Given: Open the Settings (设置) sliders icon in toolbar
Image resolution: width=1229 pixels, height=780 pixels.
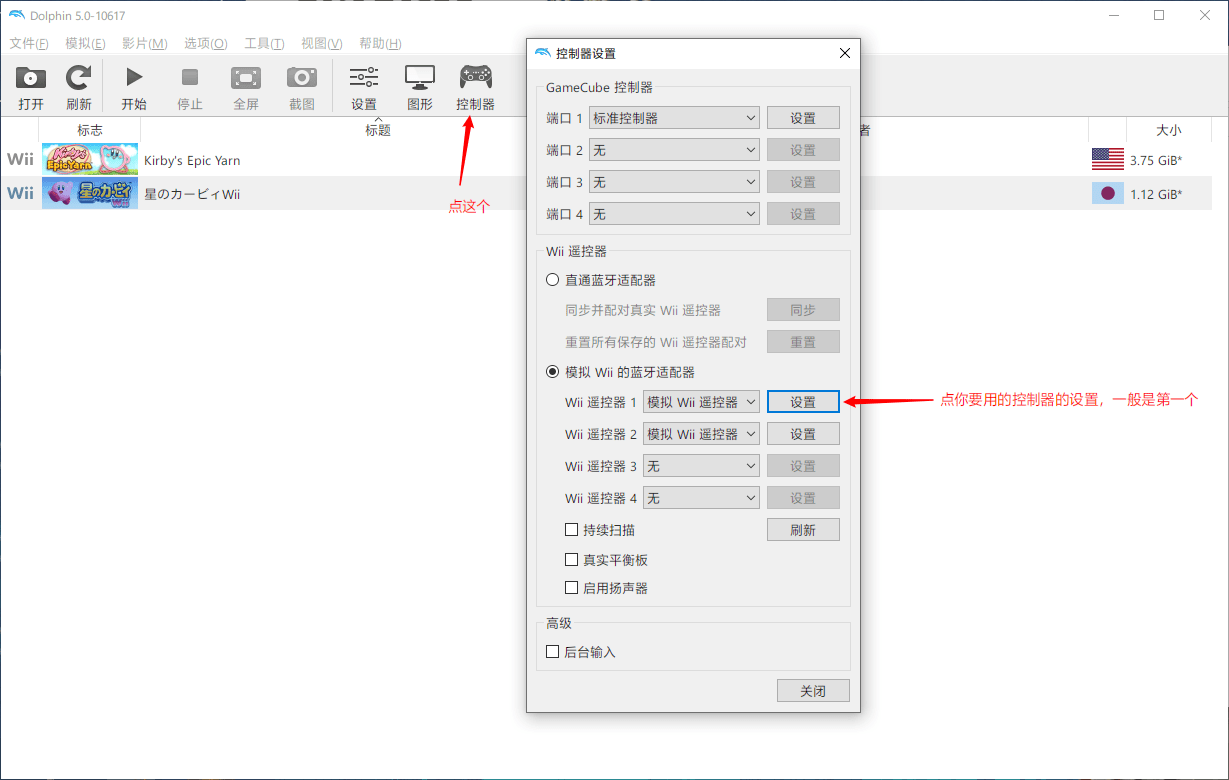Looking at the screenshot, I should (x=364, y=78).
